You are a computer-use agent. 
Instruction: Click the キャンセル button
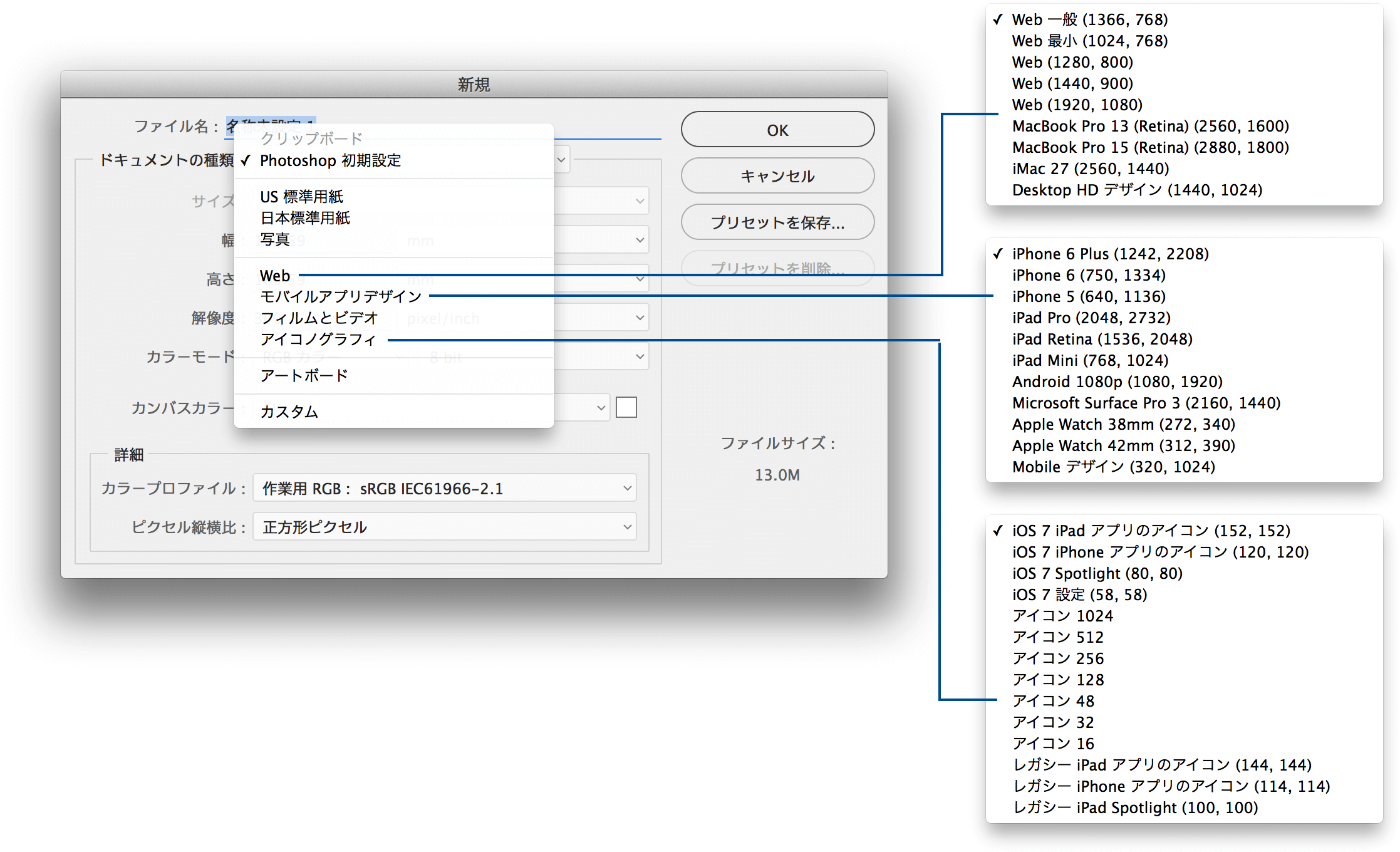pyautogui.click(x=777, y=176)
